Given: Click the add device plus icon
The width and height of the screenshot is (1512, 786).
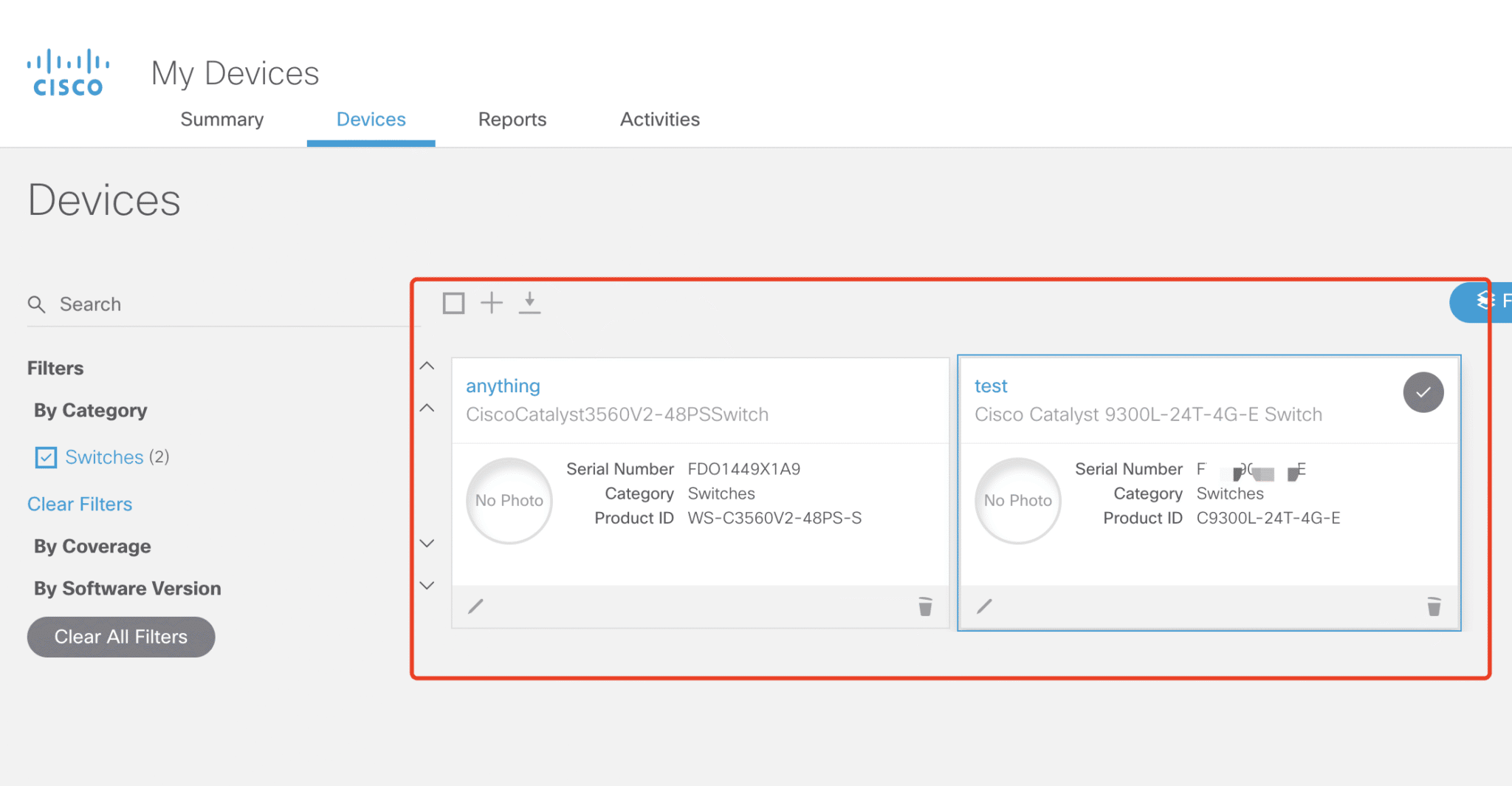Looking at the screenshot, I should click(x=492, y=302).
